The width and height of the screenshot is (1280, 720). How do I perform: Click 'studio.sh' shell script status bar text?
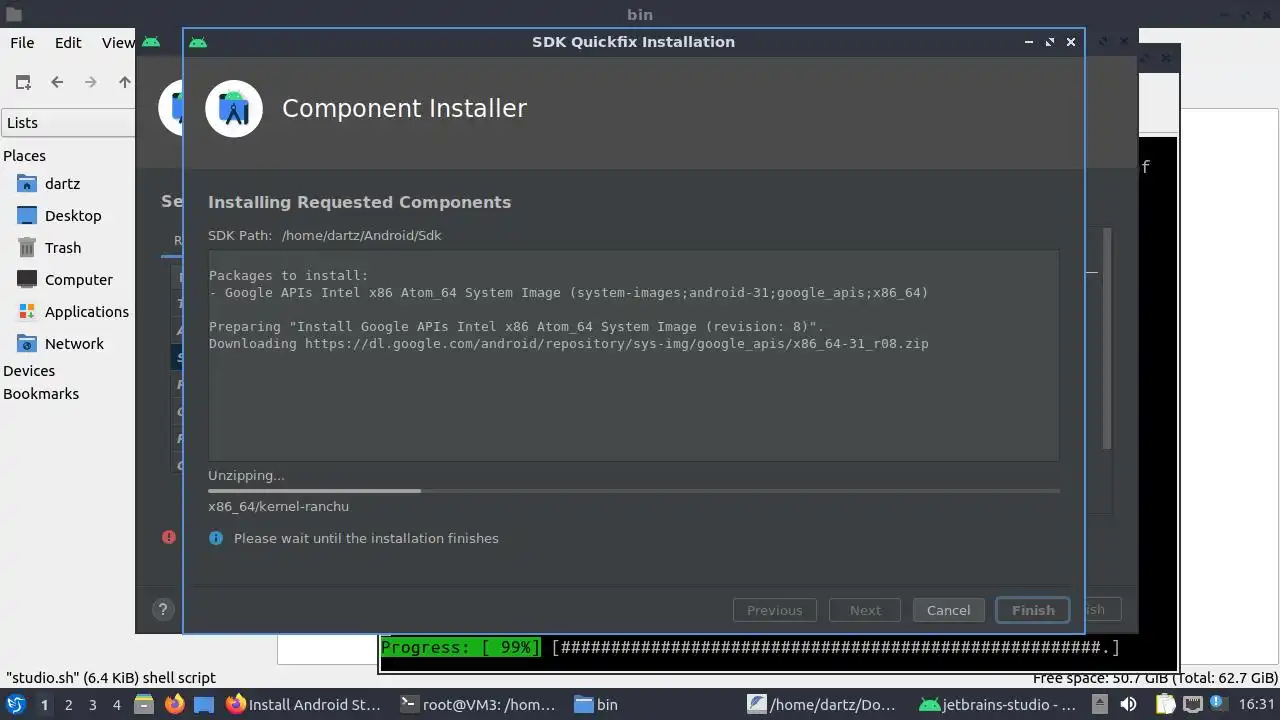pyautogui.click(x=110, y=677)
